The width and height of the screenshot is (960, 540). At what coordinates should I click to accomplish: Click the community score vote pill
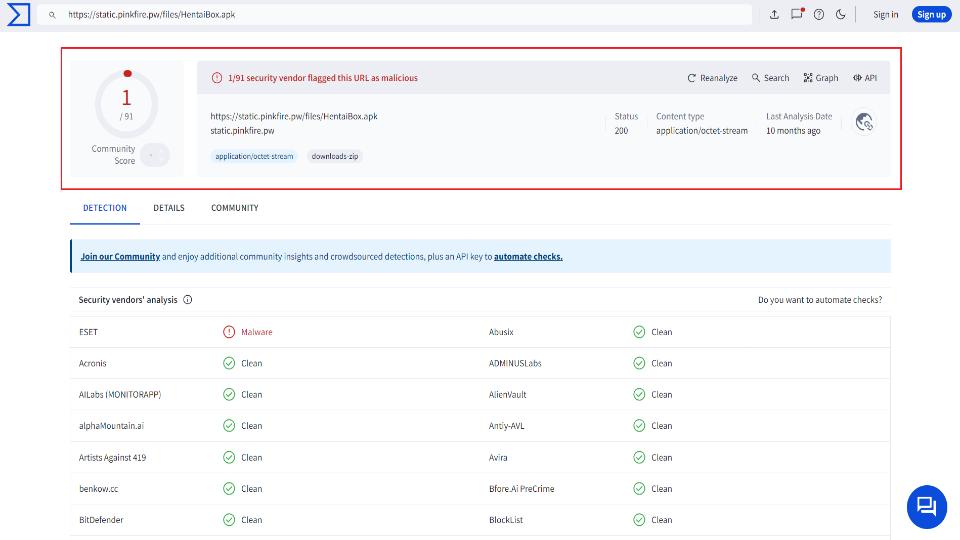pos(154,155)
